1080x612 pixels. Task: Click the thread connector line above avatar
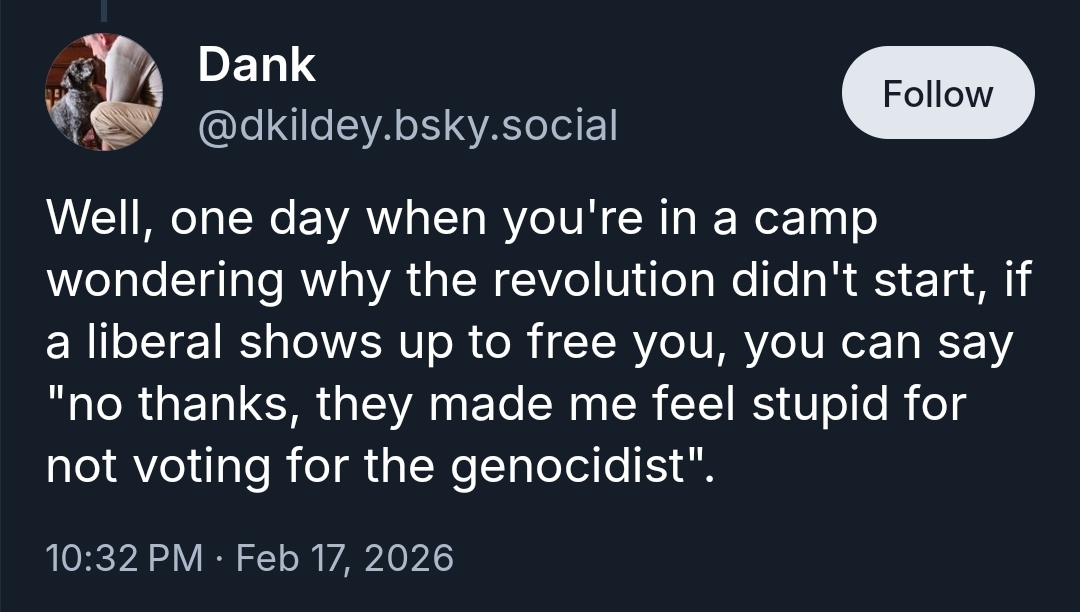tap(103, 10)
